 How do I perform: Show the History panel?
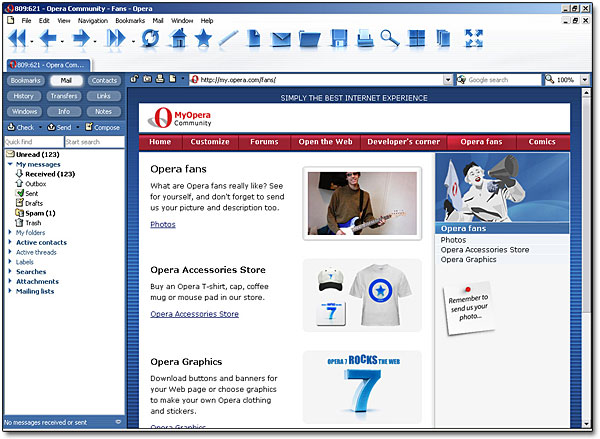point(24,96)
